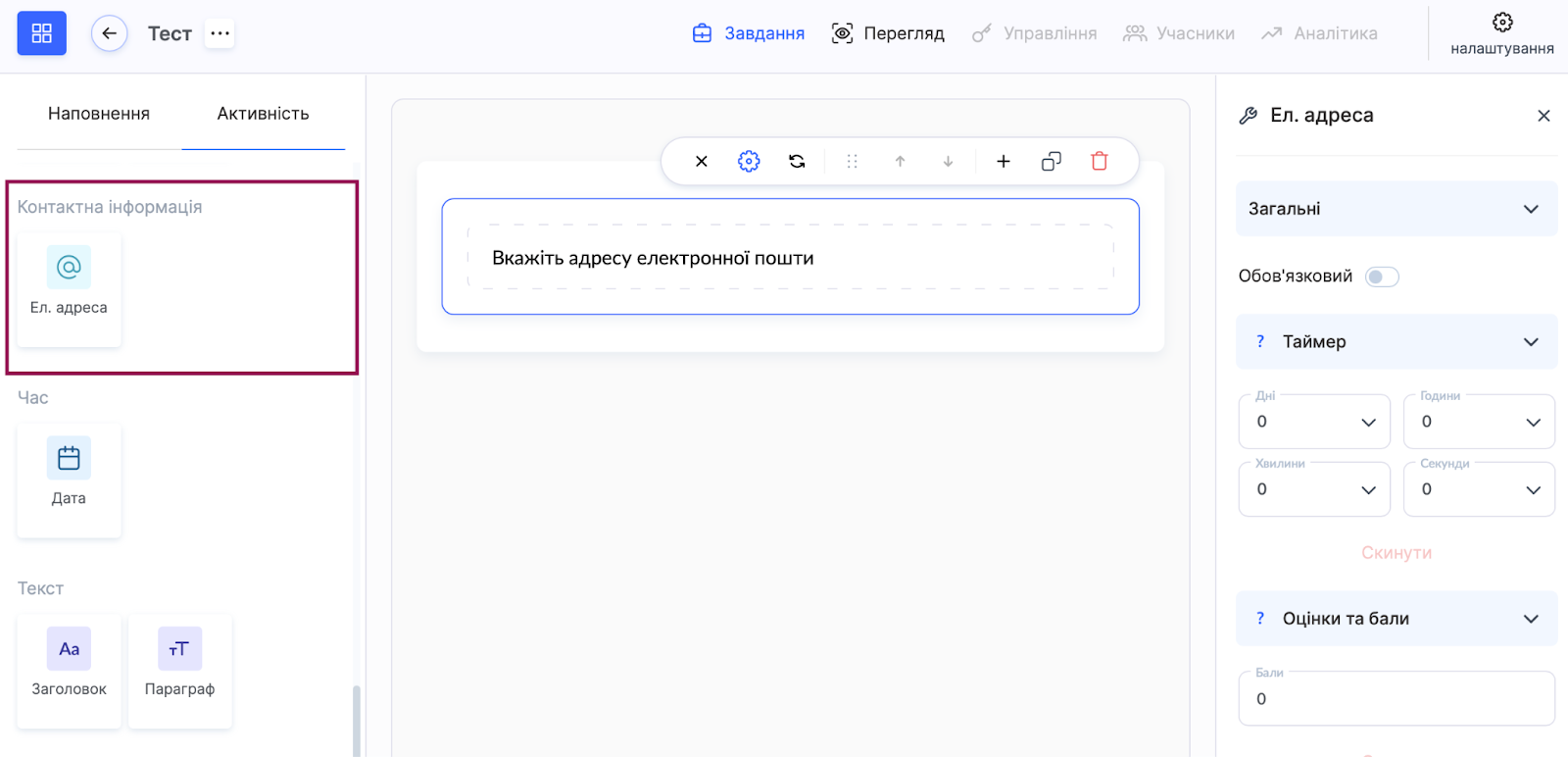Collapse the Загальні section
This screenshot has height=757, width=1568.
point(1396,209)
